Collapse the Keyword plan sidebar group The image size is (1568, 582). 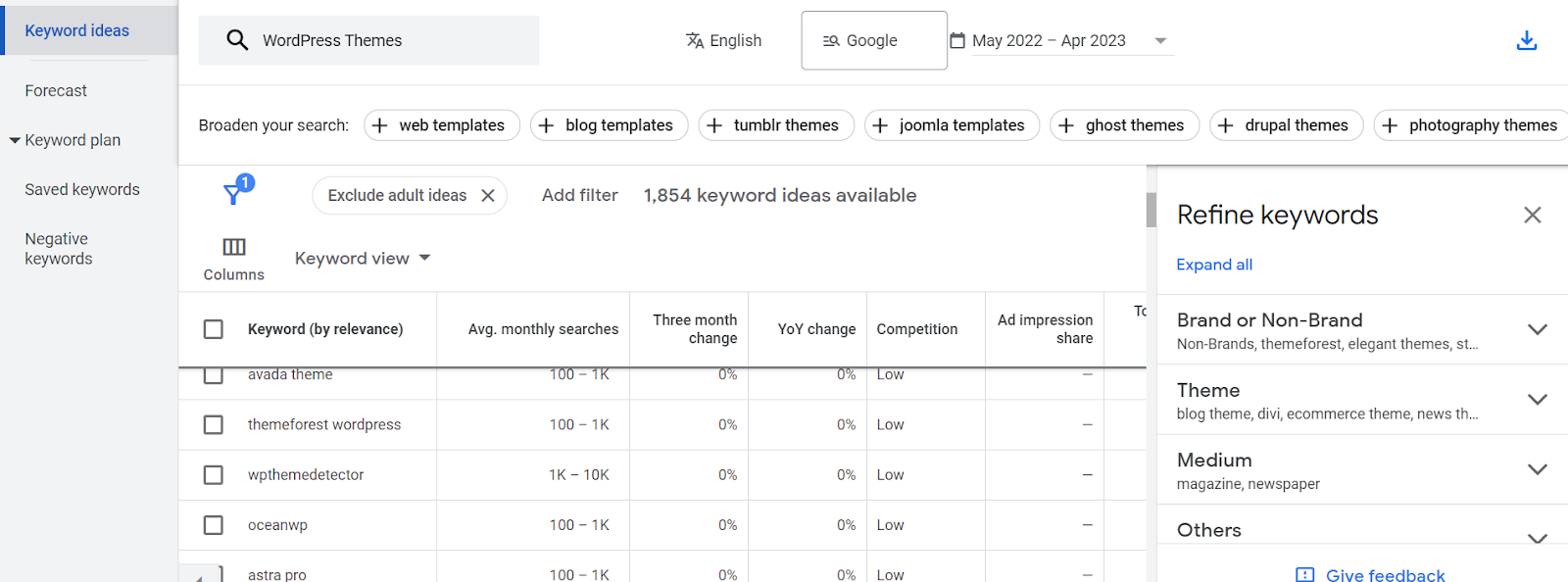15,140
